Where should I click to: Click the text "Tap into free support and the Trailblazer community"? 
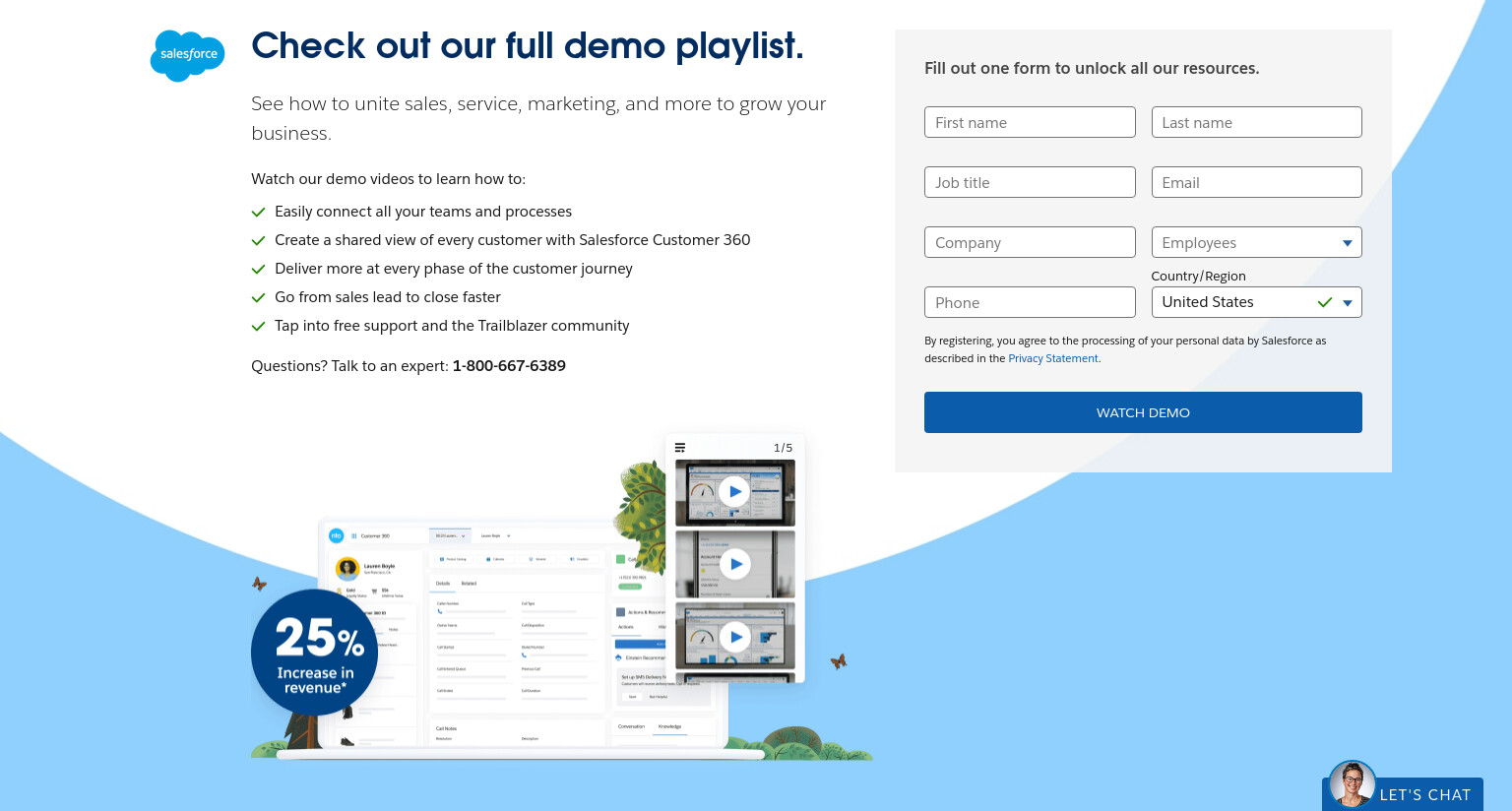click(x=452, y=326)
